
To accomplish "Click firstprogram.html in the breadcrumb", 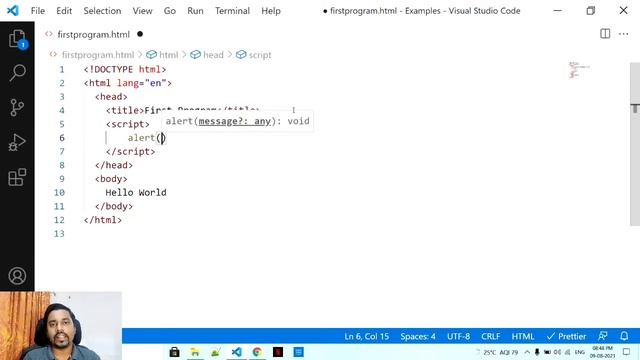I will pos(98,55).
